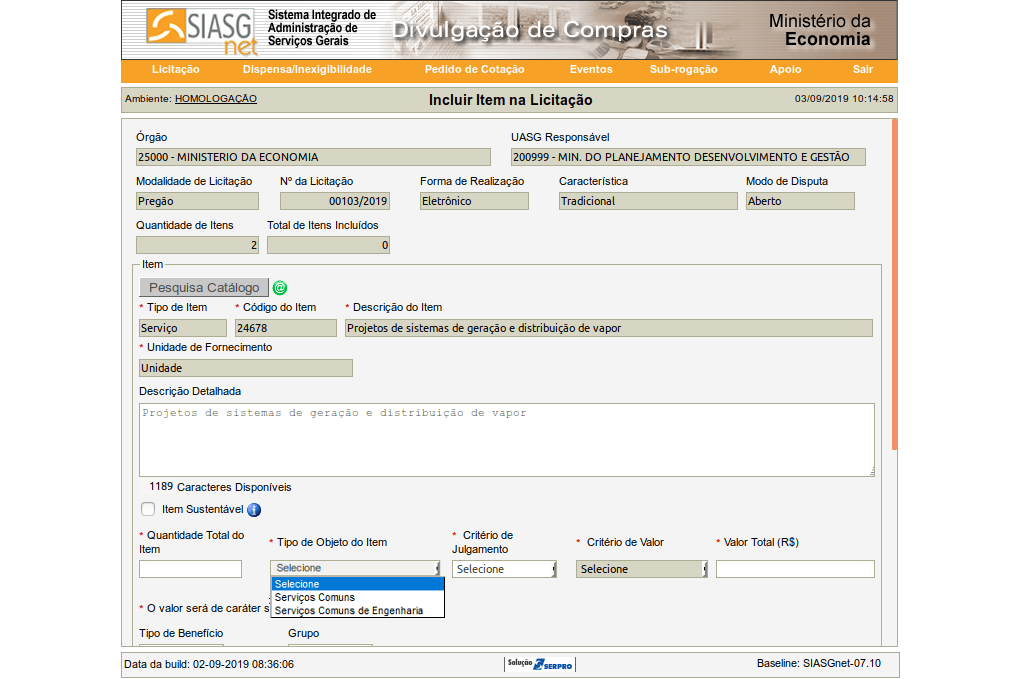Focus the Quantidade Total do Item field
Screen dimensions: 1019x679
click(190, 569)
